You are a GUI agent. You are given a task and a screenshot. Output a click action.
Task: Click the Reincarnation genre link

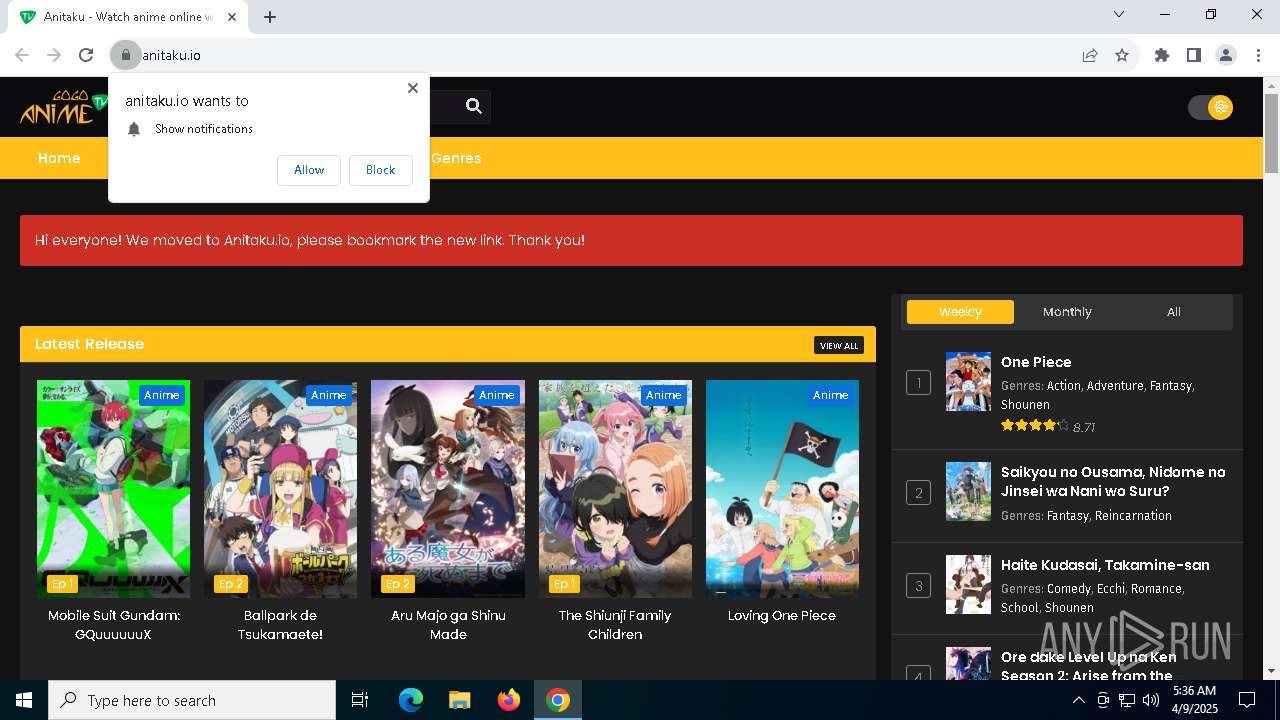pyautogui.click(x=1133, y=516)
